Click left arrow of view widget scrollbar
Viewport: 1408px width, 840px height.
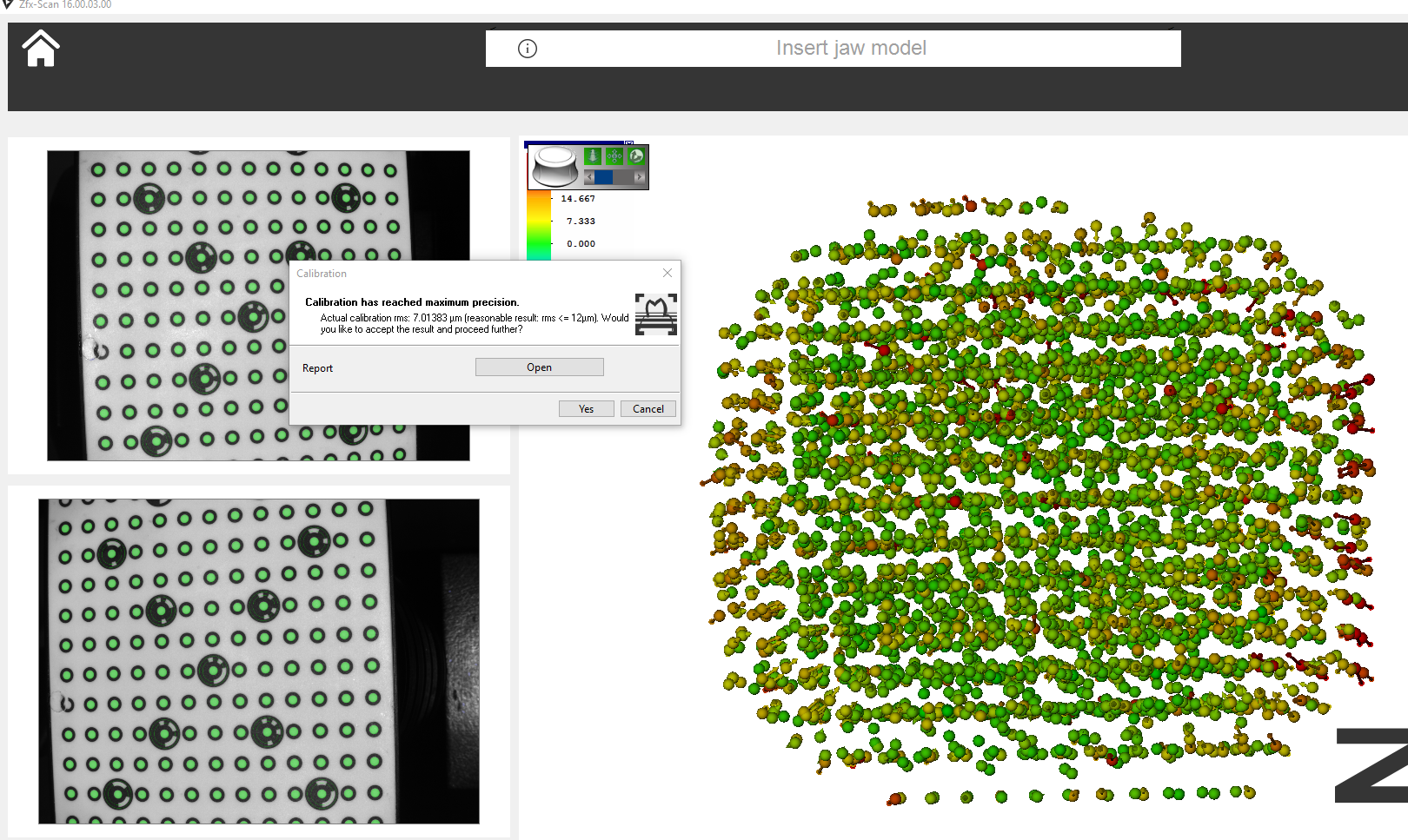pyautogui.click(x=589, y=177)
